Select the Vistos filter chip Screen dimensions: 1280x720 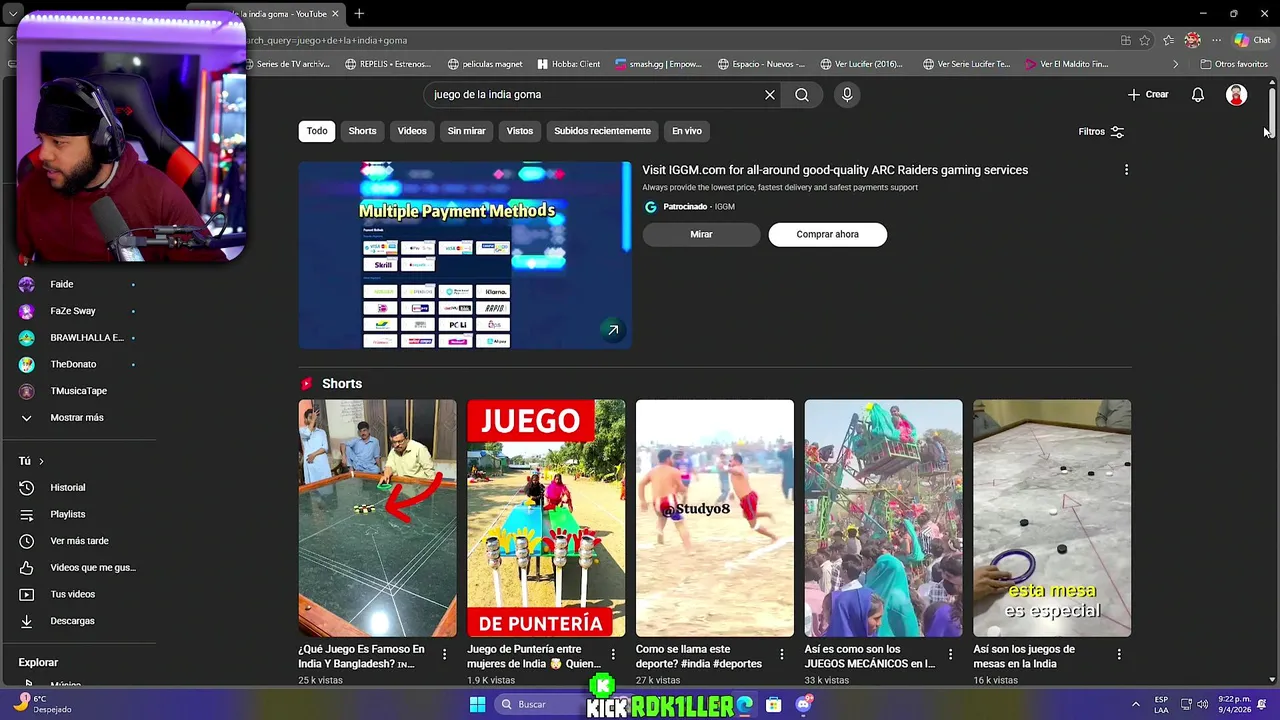[520, 131]
